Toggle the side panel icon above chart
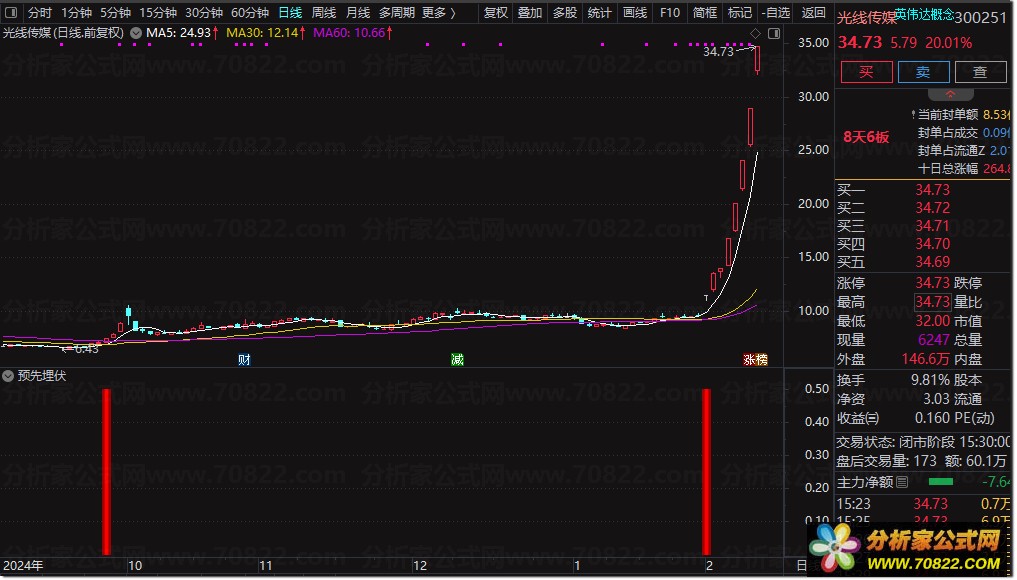 (x=774, y=33)
